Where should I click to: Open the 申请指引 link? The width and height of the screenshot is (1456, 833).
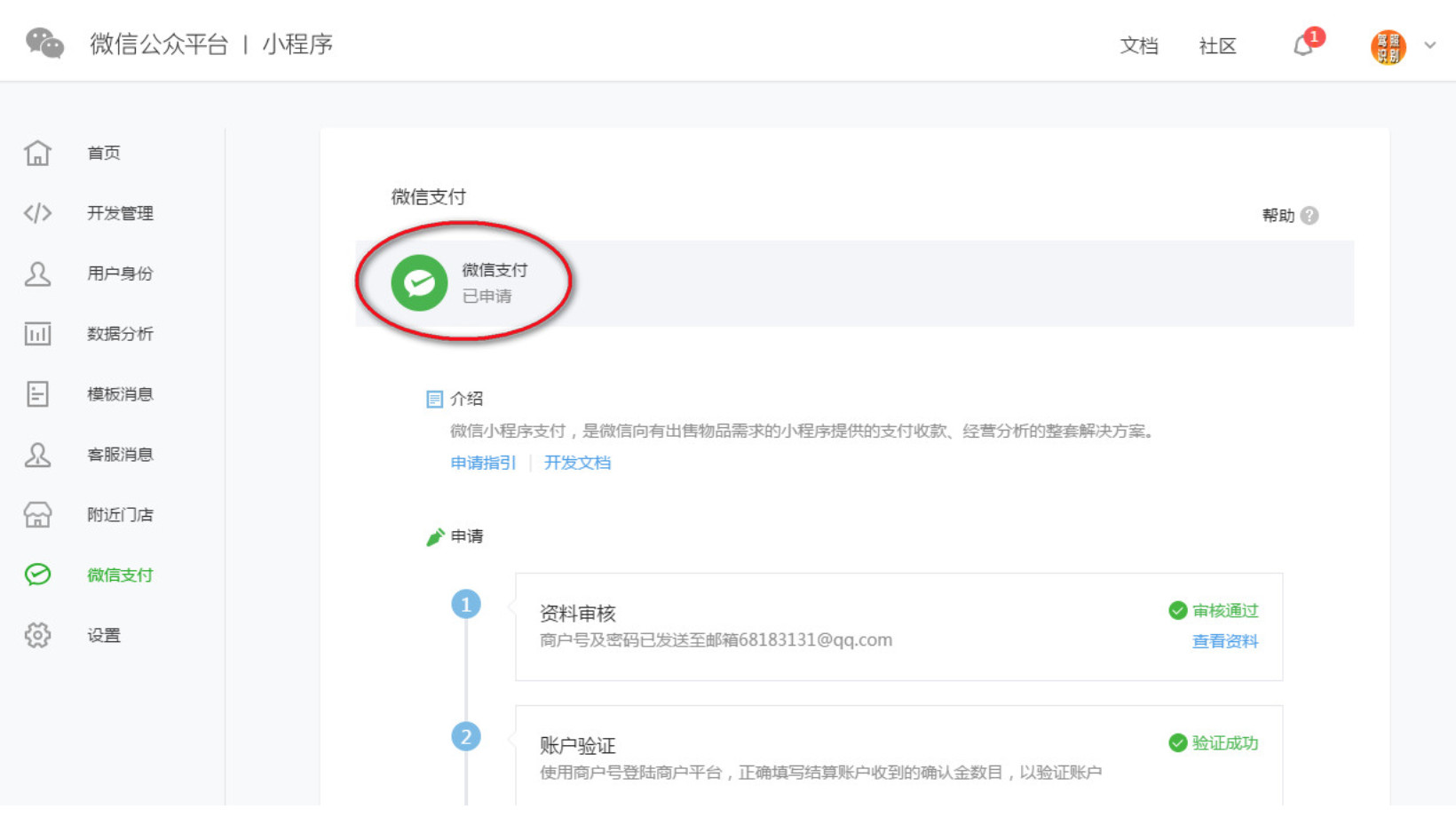pos(483,463)
